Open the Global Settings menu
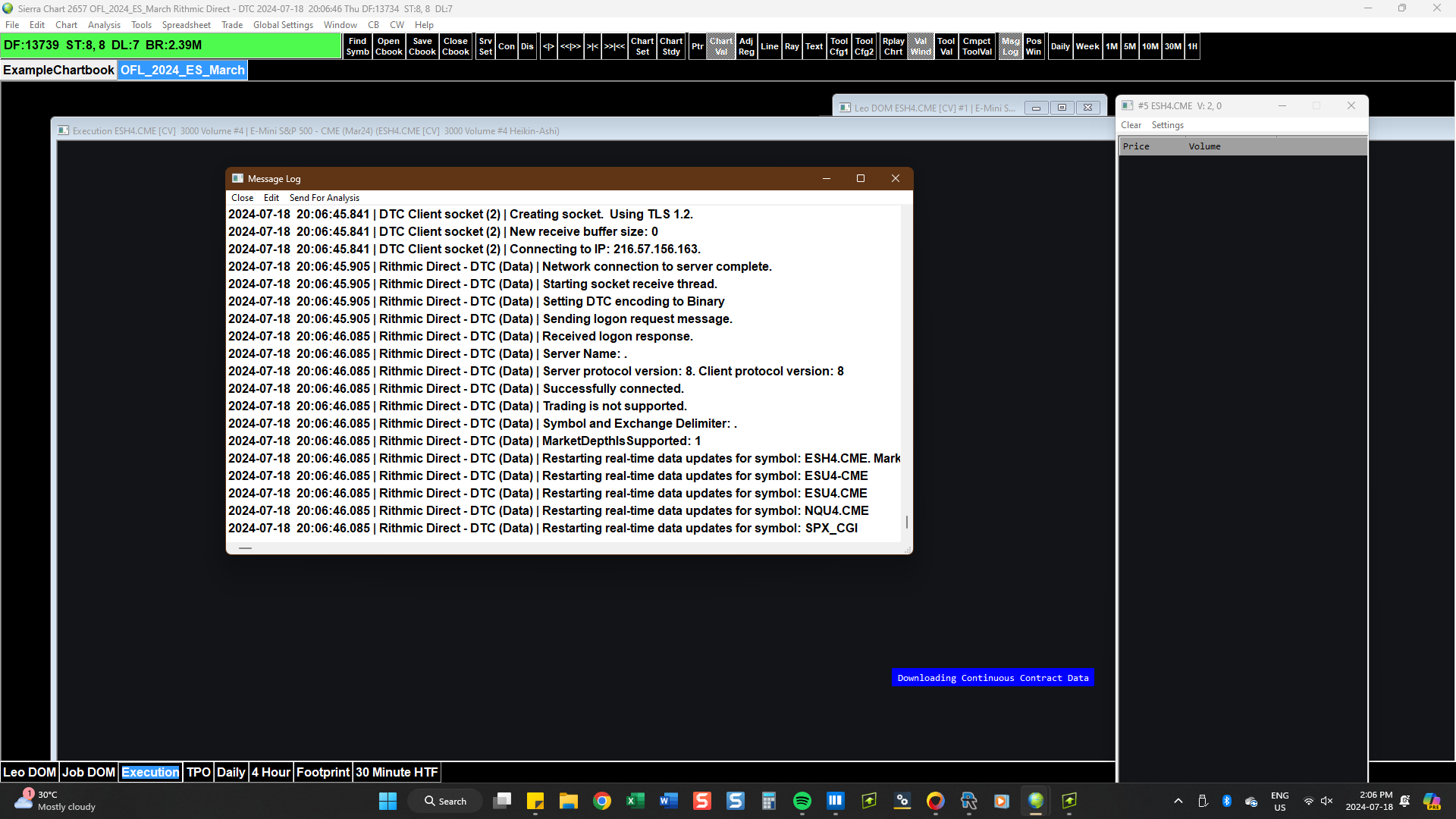The image size is (1456, 819). click(283, 25)
